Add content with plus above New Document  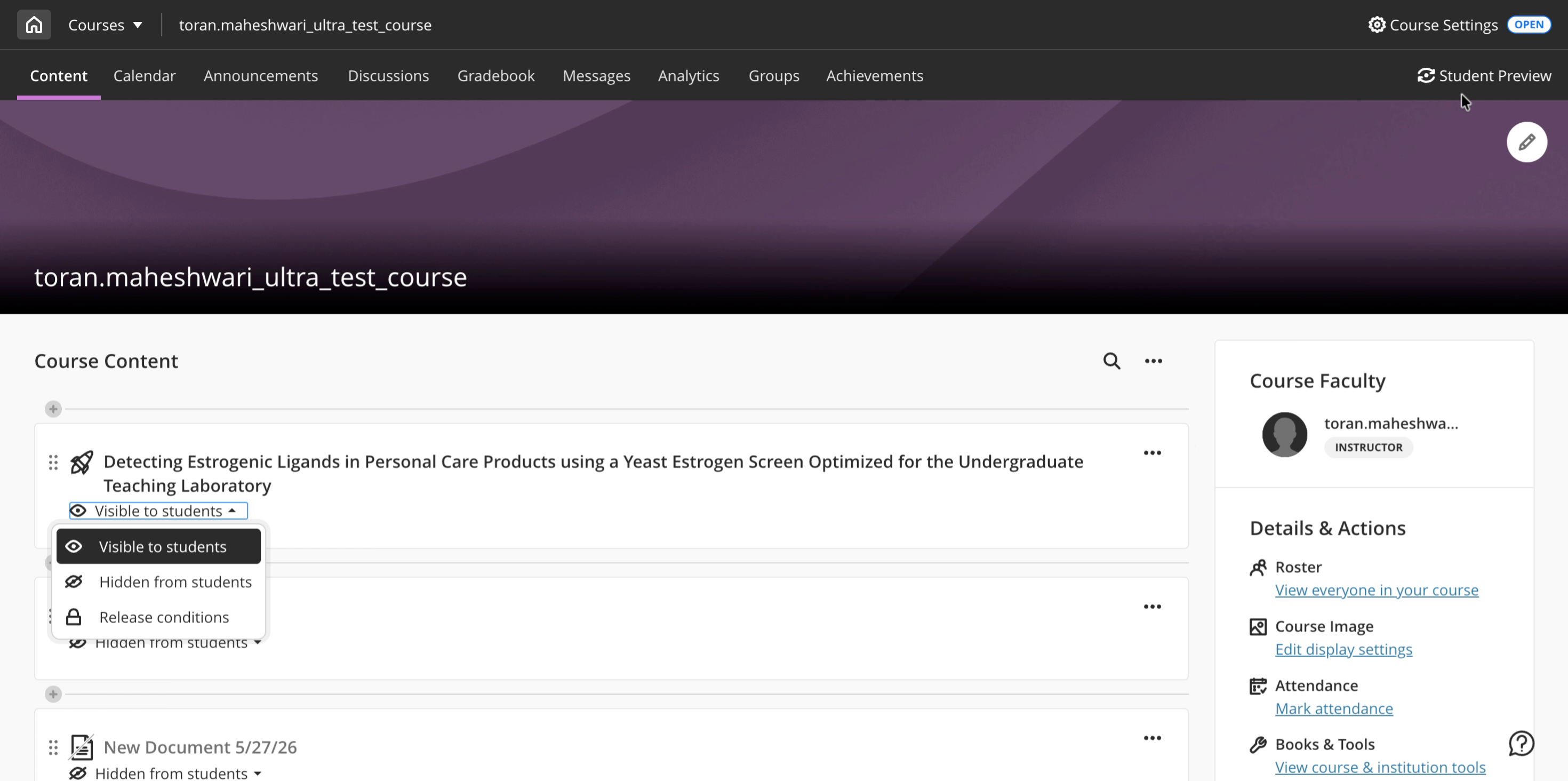53,694
